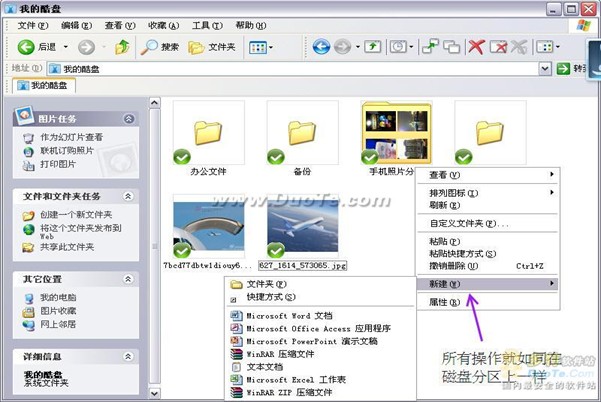Collapse the 详细信息 panel
The width and height of the screenshot is (601, 402).
[128, 356]
